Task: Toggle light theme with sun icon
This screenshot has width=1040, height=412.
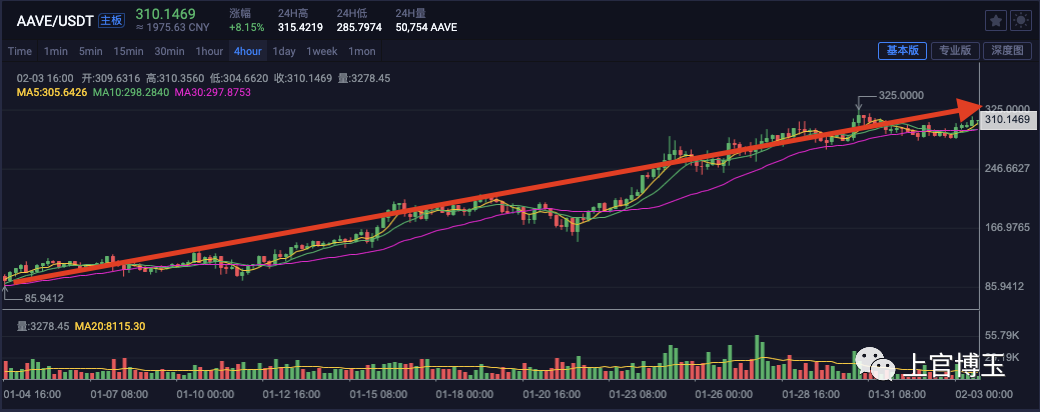Action: point(1020,21)
